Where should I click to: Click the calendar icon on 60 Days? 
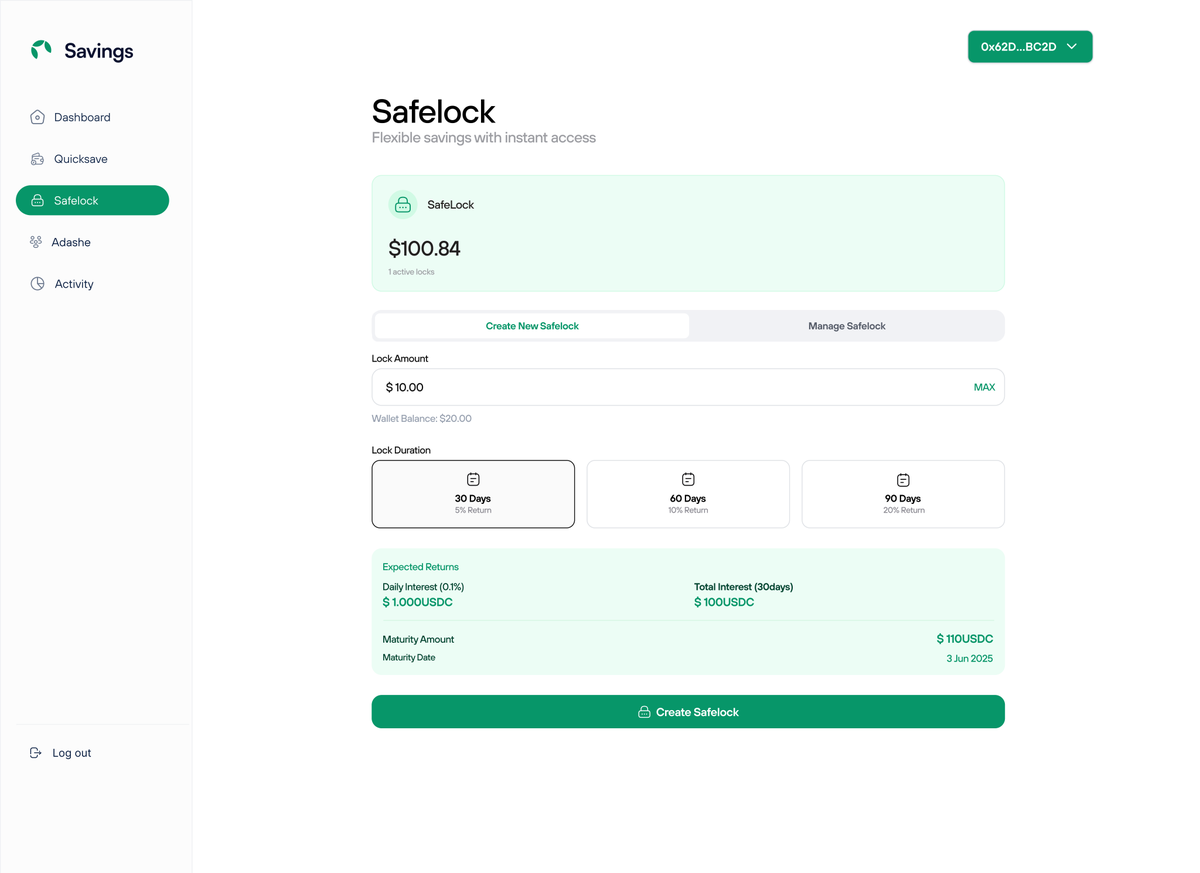[x=688, y=480]
